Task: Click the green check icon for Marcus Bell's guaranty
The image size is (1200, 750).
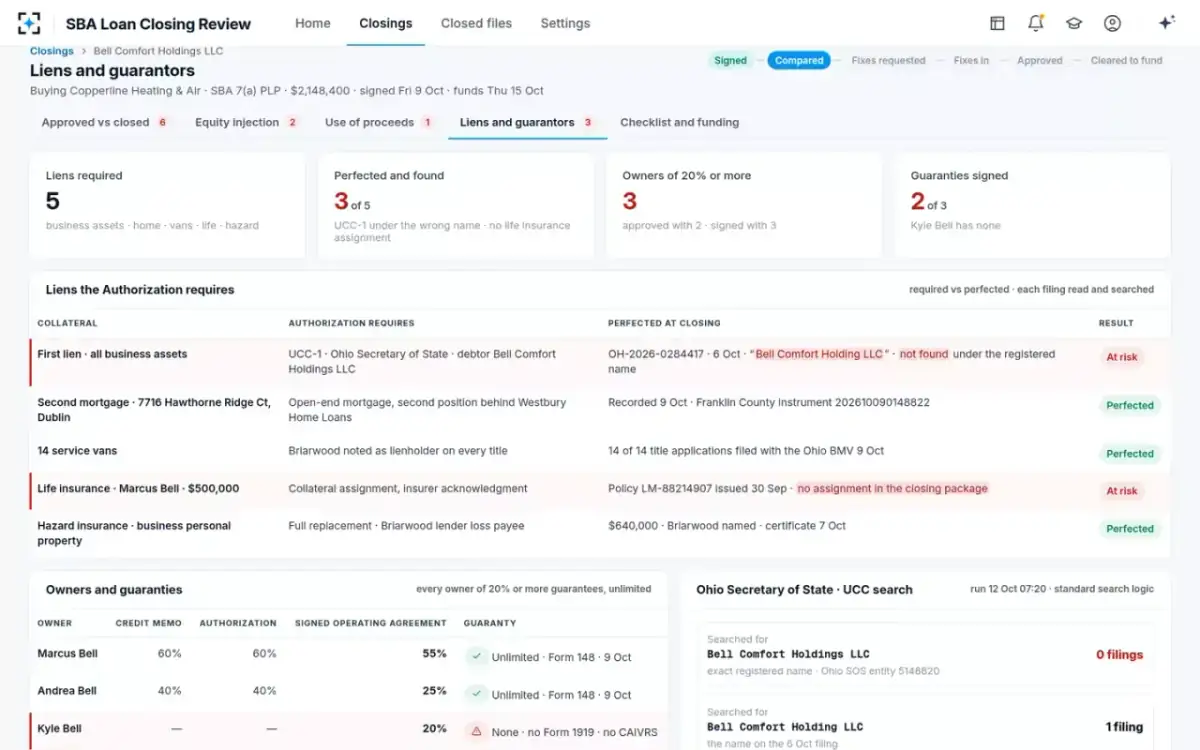Action: (x=476, y=656)
